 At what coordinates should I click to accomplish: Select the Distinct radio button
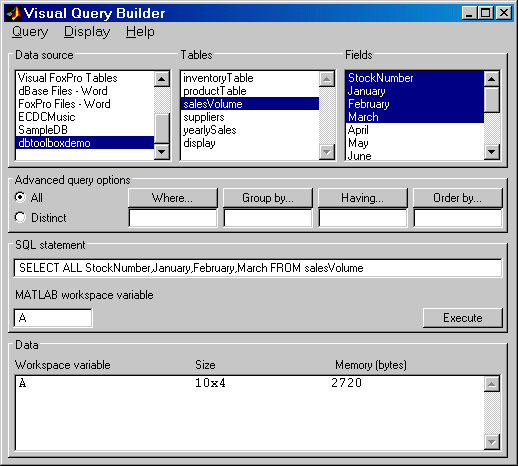[x=20, y=217]
